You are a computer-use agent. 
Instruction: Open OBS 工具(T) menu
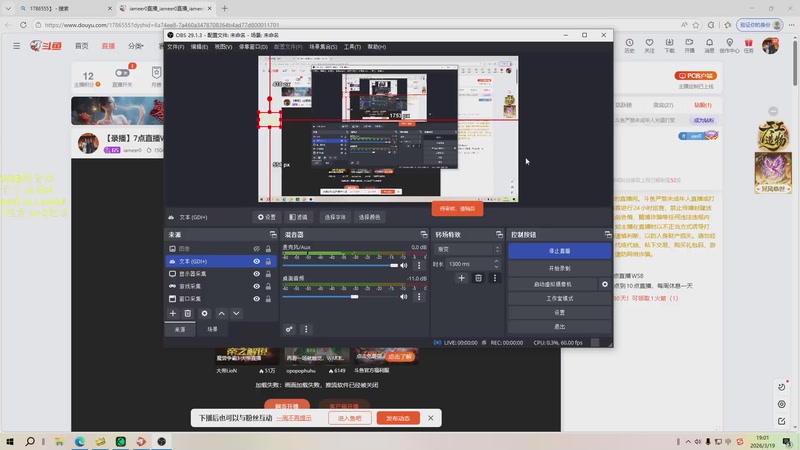352,46
